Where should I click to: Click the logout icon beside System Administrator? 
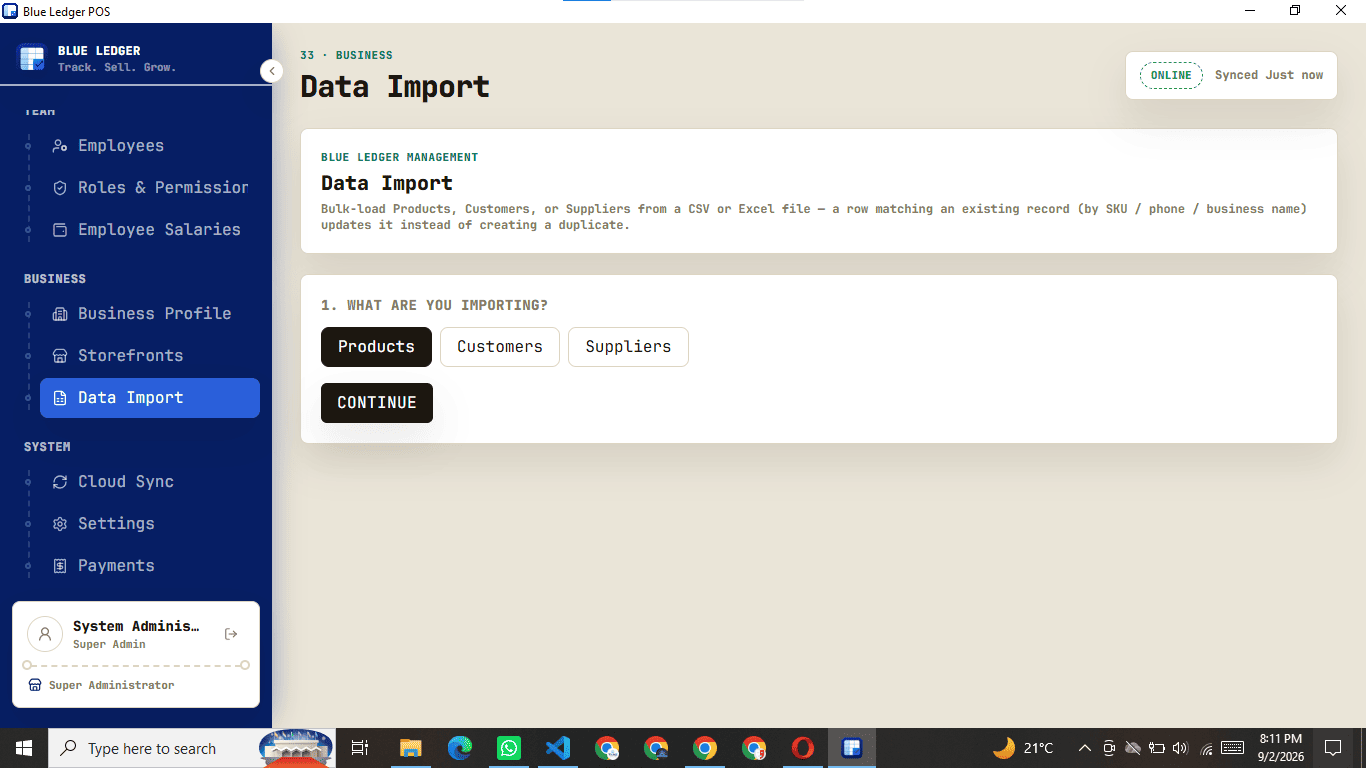tap(231, 634)
